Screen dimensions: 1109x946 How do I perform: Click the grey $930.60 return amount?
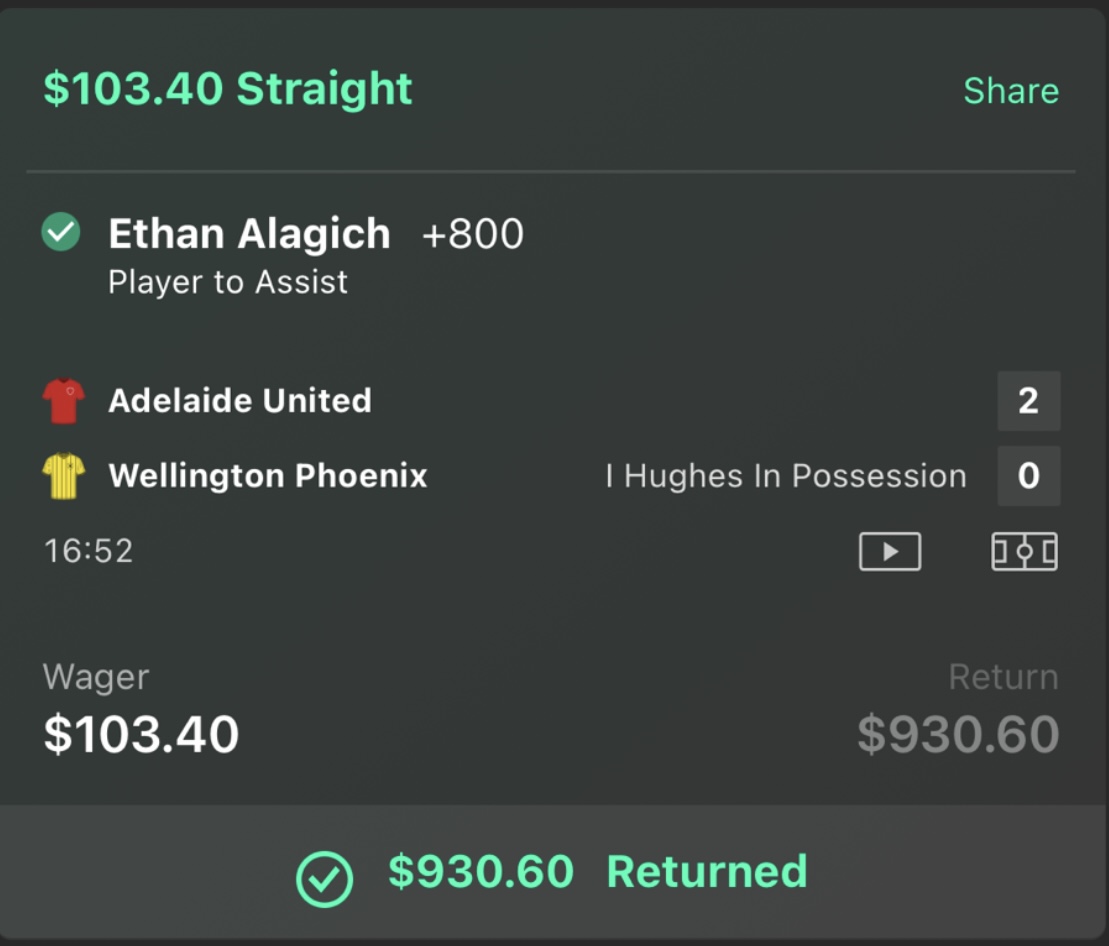(x=958, y=735)
